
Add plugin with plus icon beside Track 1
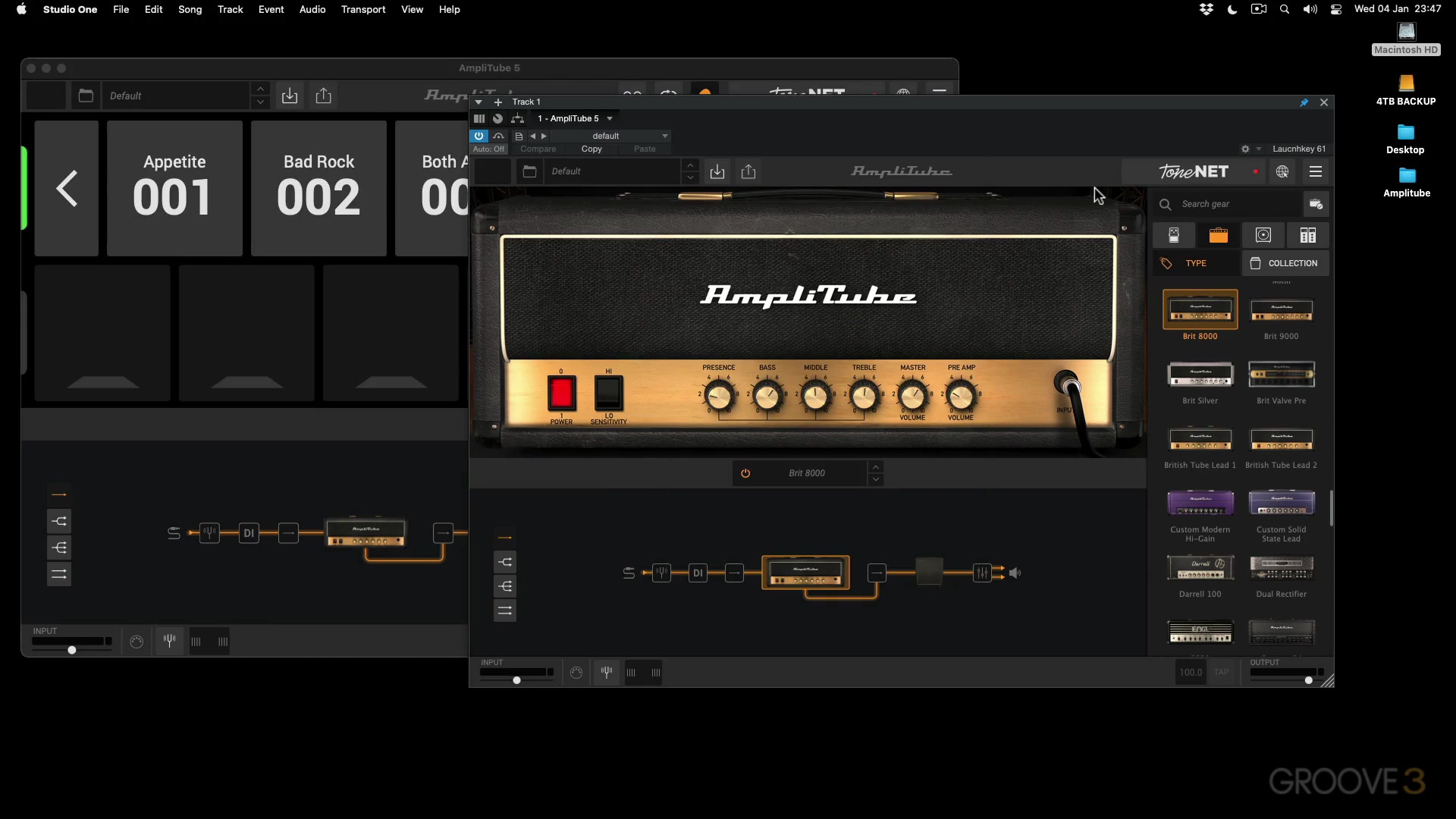(x=498, y=102)
